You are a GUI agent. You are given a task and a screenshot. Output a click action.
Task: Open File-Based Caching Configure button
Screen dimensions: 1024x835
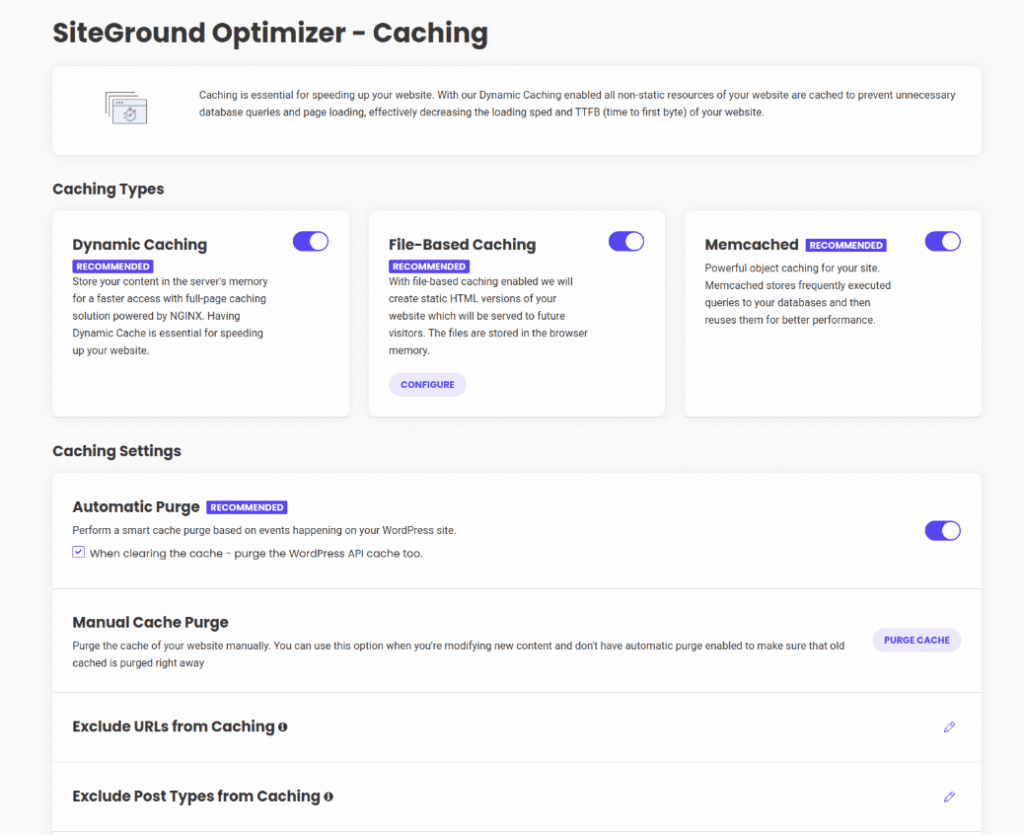tap(427, 385)
